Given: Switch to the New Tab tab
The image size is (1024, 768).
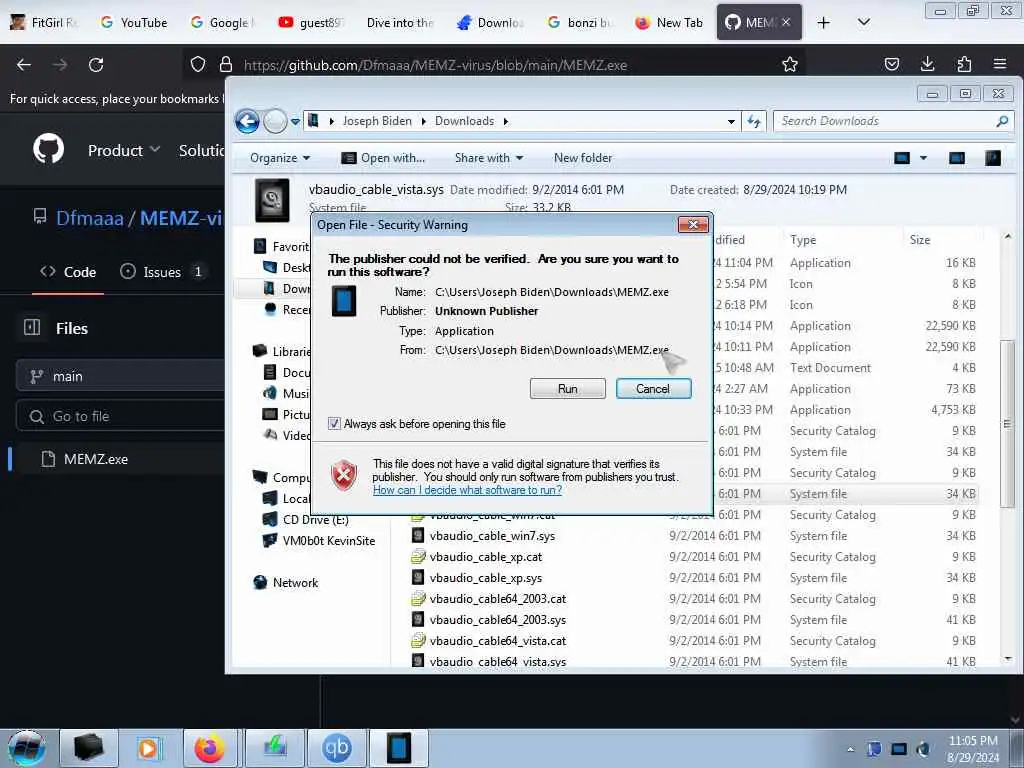Looking at the screenshot, I should click(669, 23).
